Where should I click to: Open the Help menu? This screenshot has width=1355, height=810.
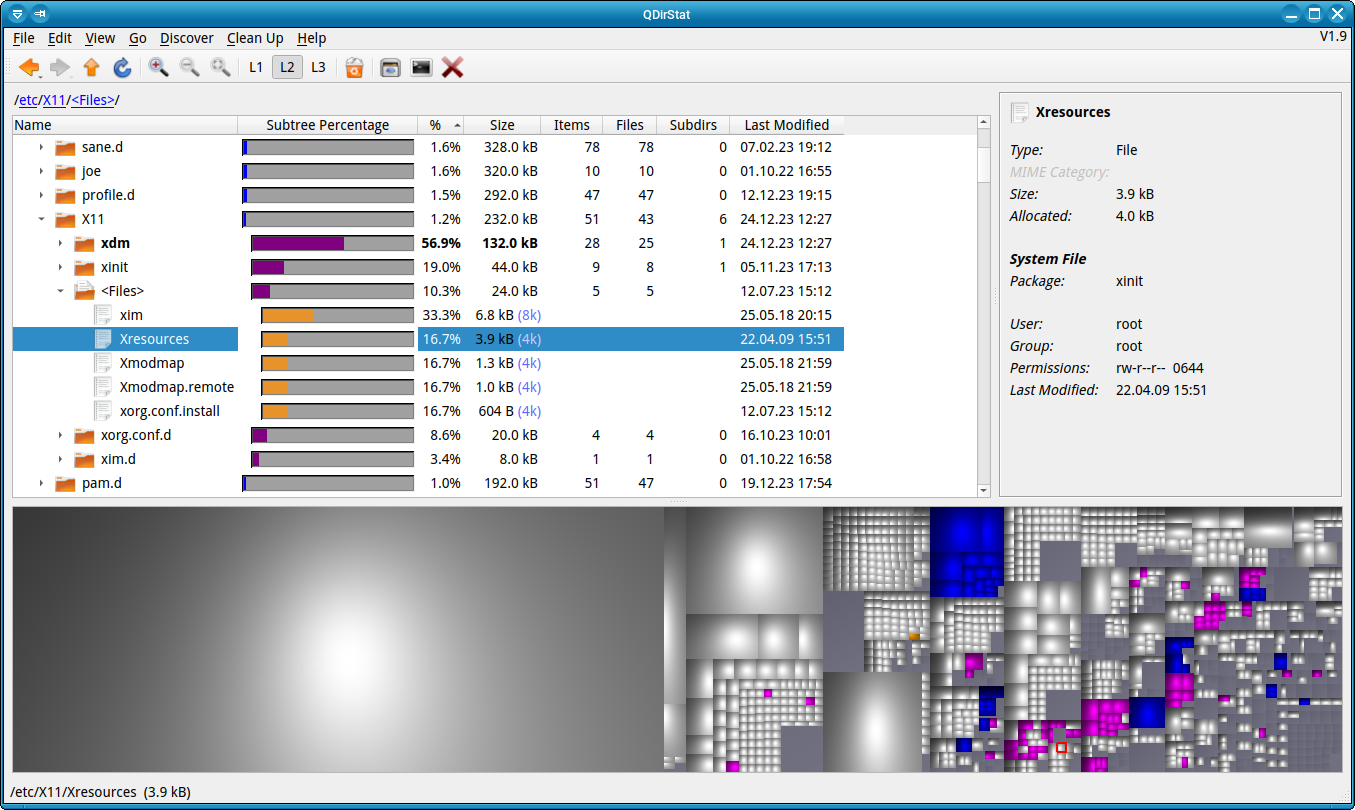312,38
